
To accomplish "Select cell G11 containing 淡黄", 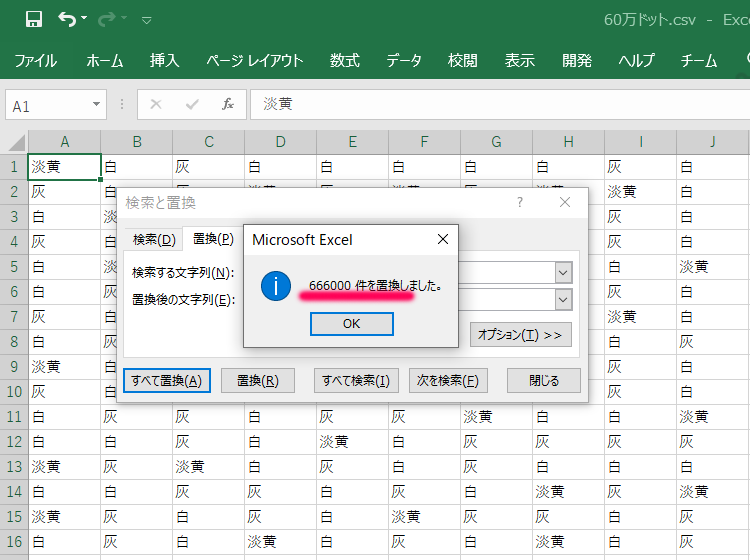I will coord(496,417).
